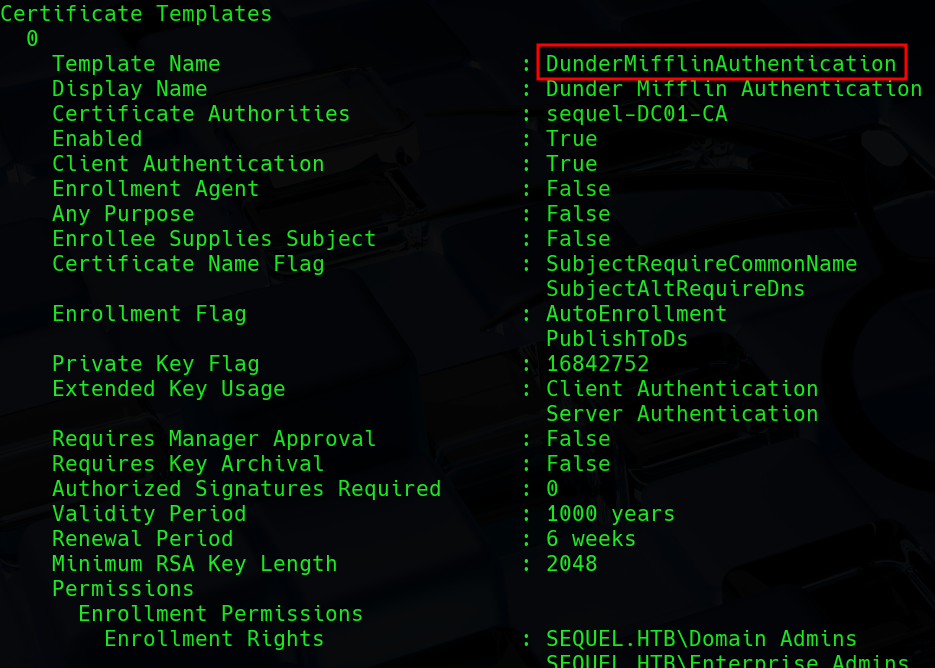Click the 'Requires Manager Approval' label
Screen dimensions: 935x668
(x=214, y=438)
